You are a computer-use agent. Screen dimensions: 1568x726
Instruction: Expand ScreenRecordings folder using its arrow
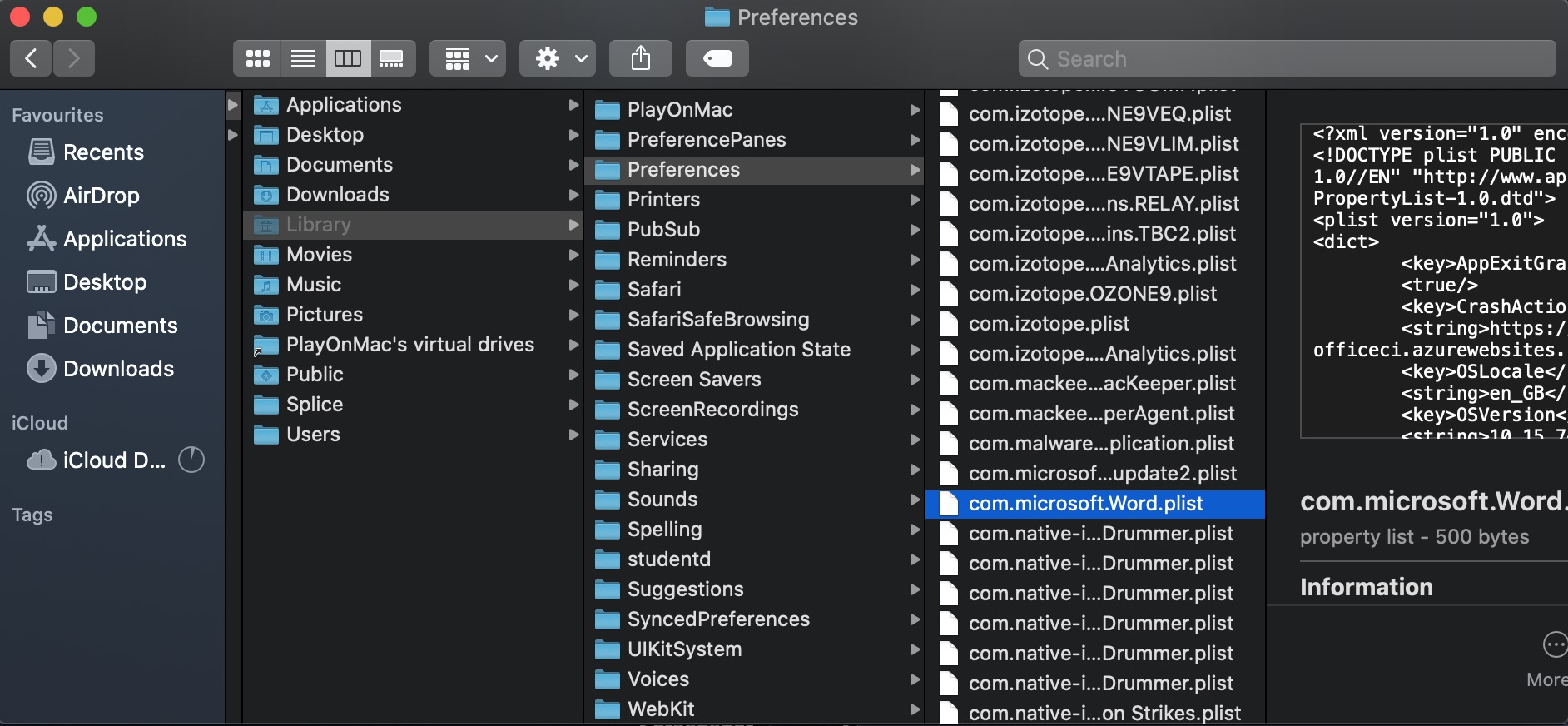[x=915, y=410]
